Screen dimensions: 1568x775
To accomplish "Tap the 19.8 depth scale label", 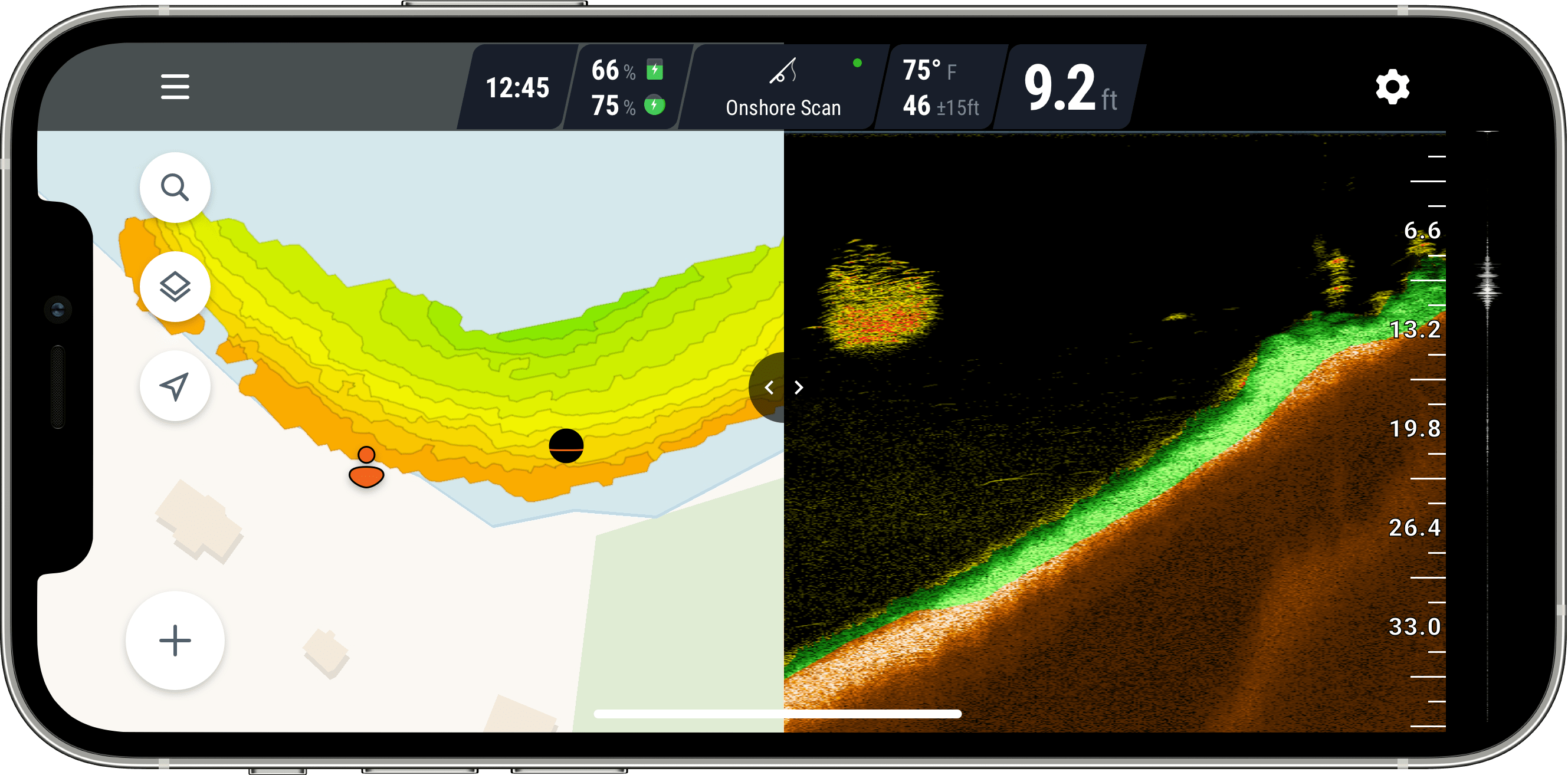I will point(1415,429).
